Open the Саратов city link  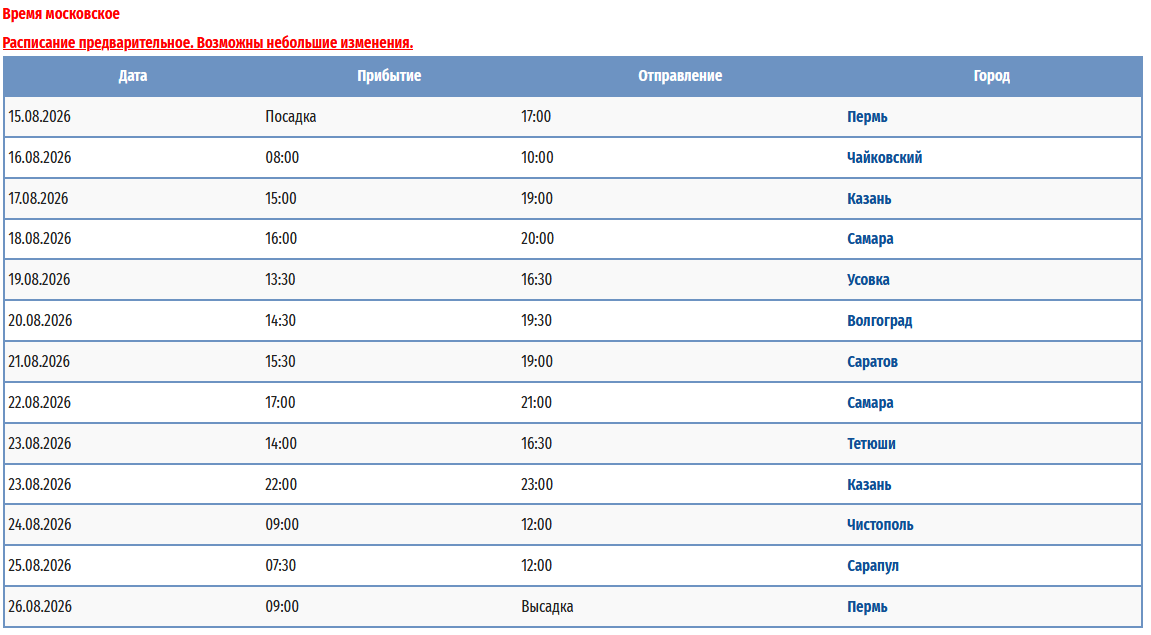click(x=872, y=362)
